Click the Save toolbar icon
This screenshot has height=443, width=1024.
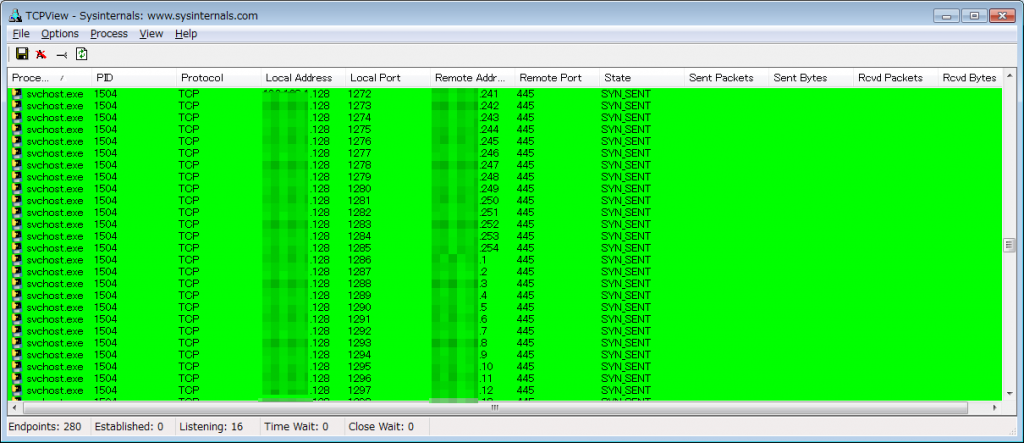click(x=22, y=54)
